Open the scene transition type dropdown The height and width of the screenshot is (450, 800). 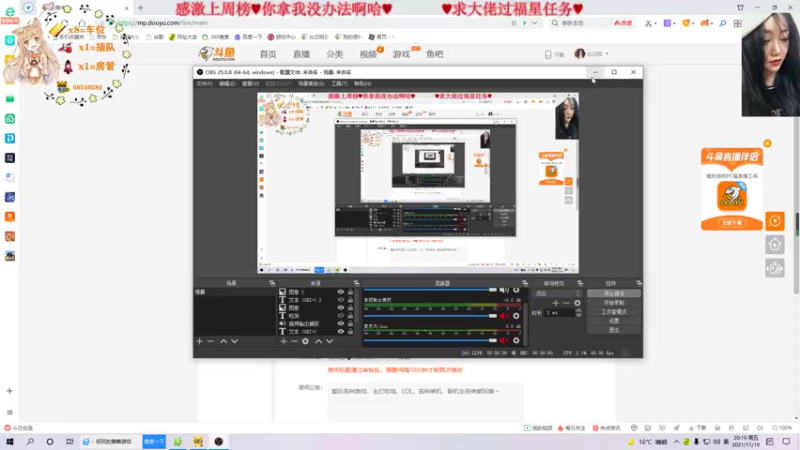[557, 293]
